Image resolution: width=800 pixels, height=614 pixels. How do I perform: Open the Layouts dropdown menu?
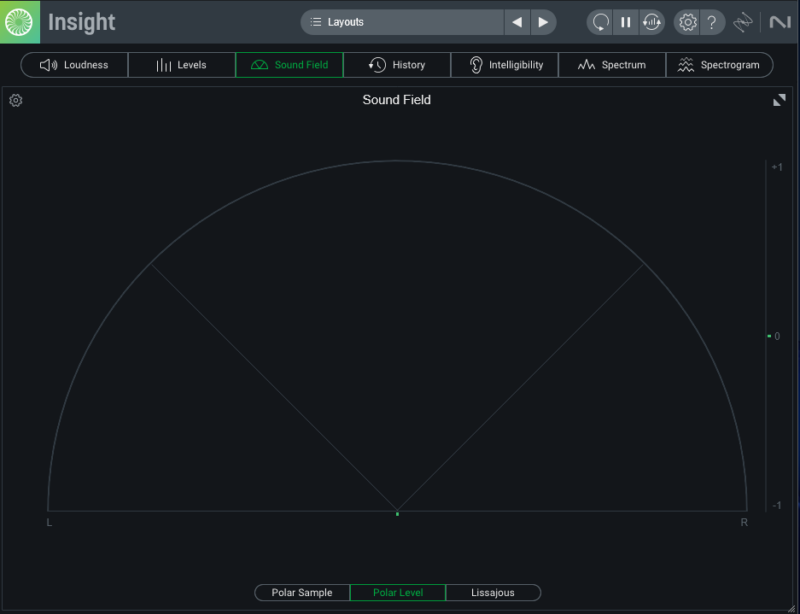(402, 22)
